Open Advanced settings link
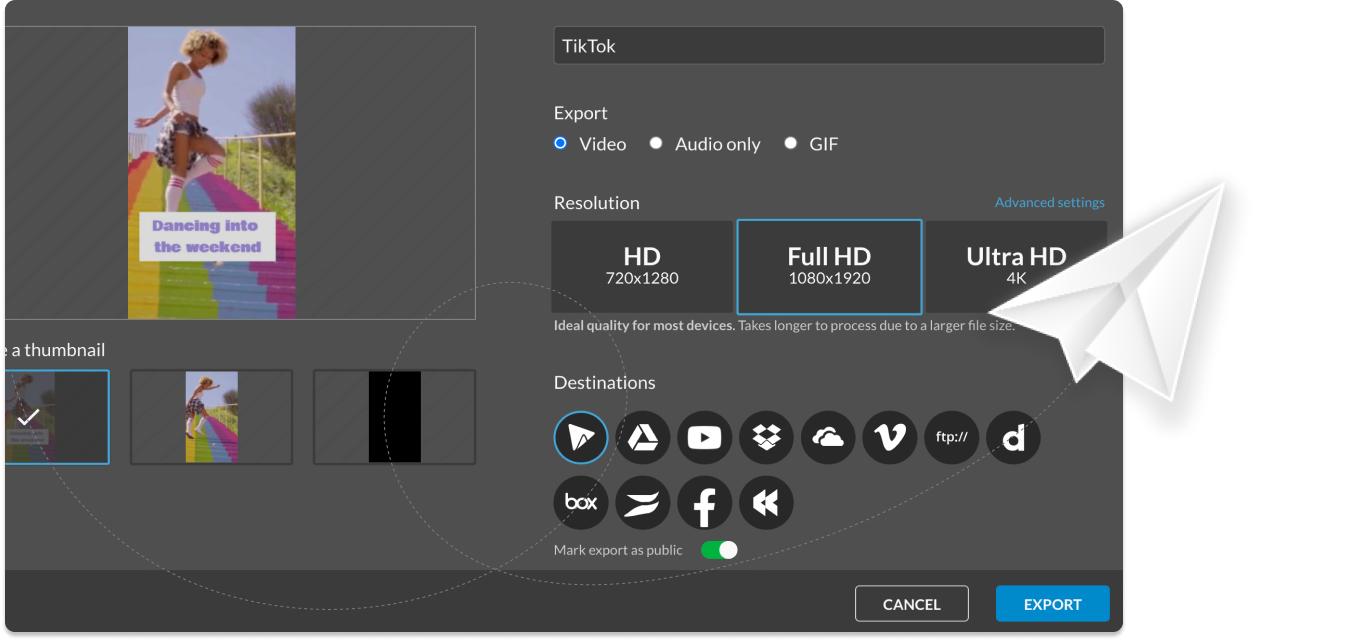The width and height of the screenshot is (1348, 640). (1050, 202)
